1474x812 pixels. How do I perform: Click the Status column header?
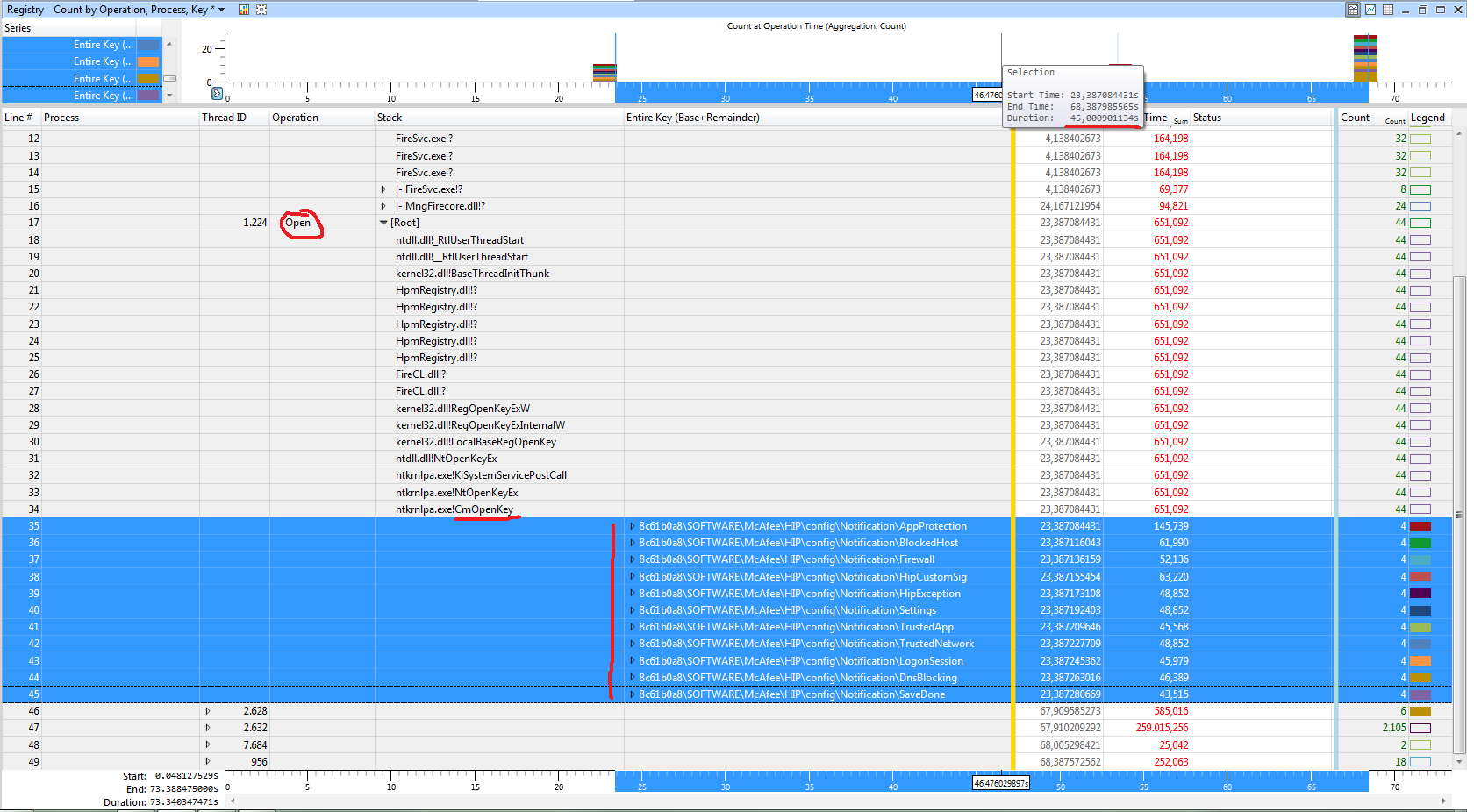1260,118
